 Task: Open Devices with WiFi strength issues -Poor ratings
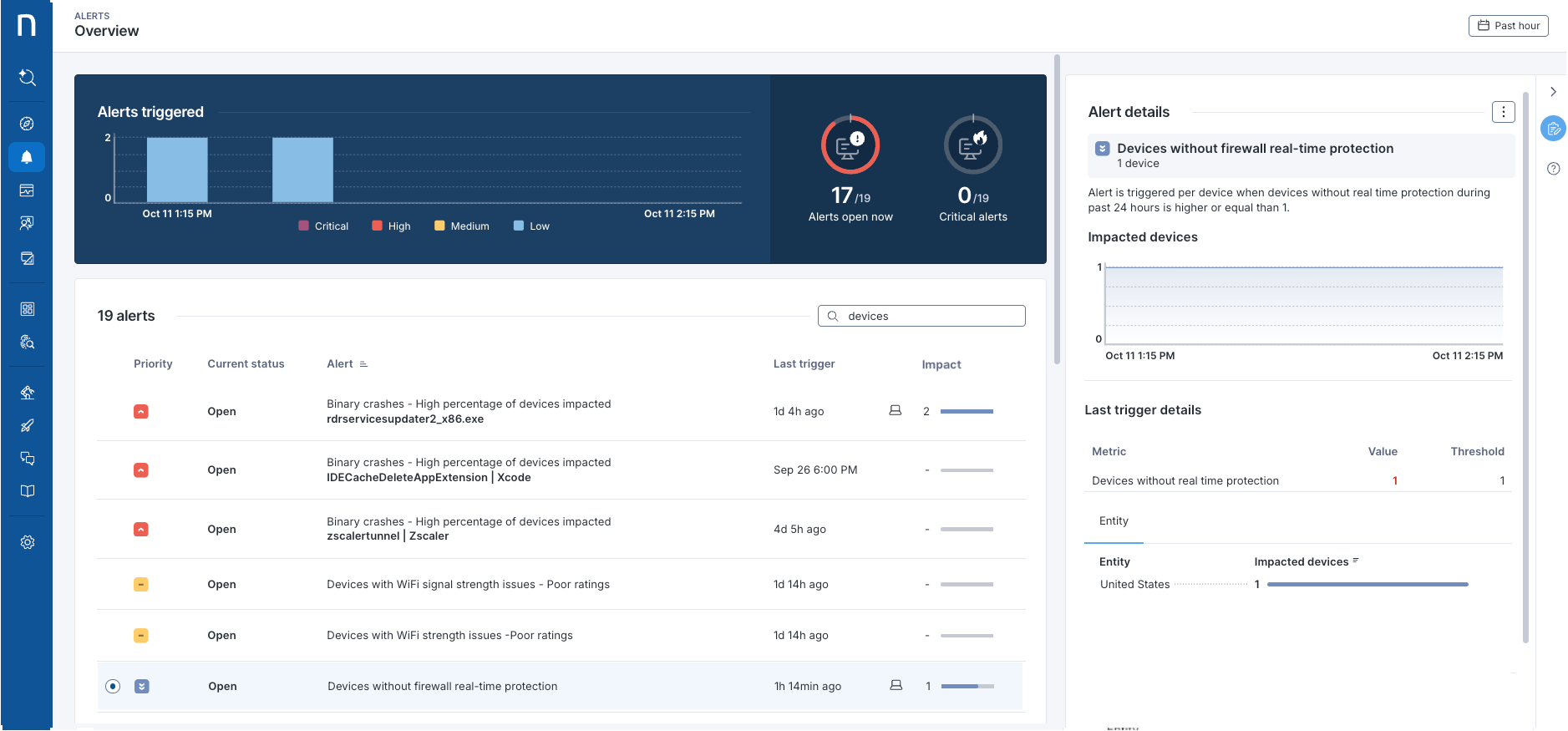(561, 636)
